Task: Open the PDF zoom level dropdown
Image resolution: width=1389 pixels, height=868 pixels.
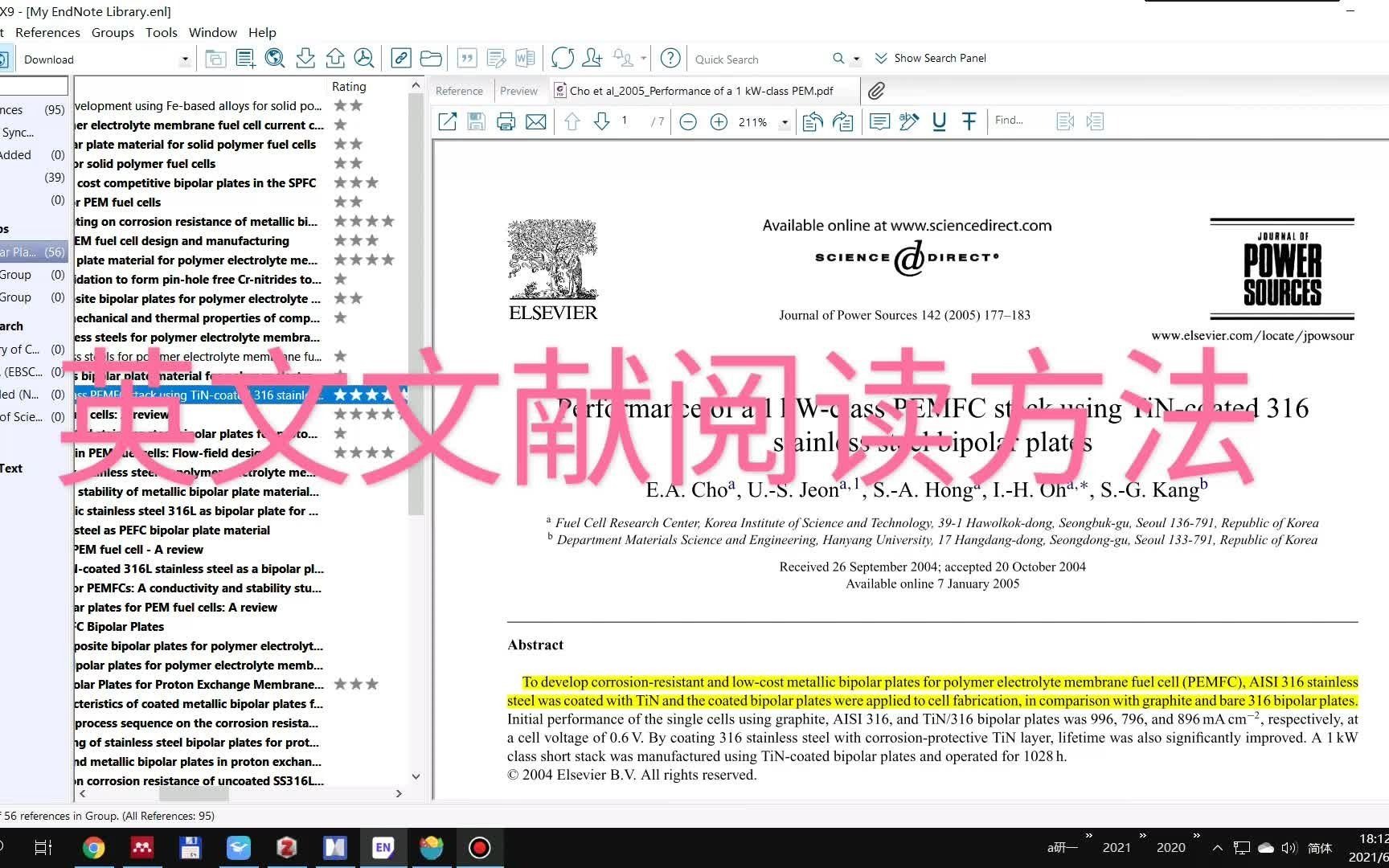Action: tap(785, 123)
